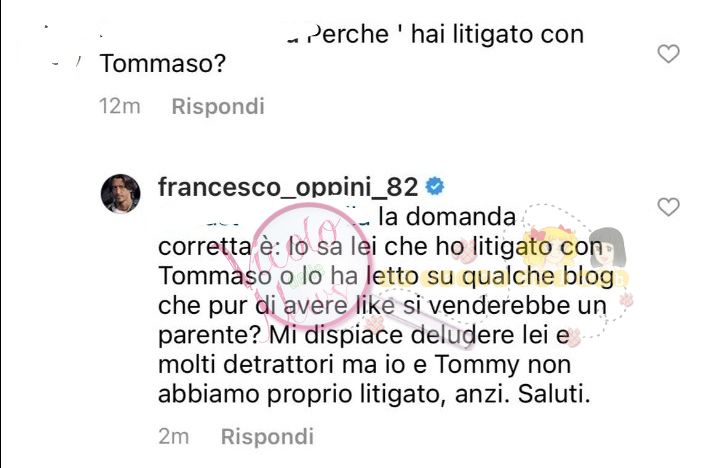Like francesco_oppini_82's reply with the heart
This screenshot has width=720, height=468.
[x=668, y=207]
